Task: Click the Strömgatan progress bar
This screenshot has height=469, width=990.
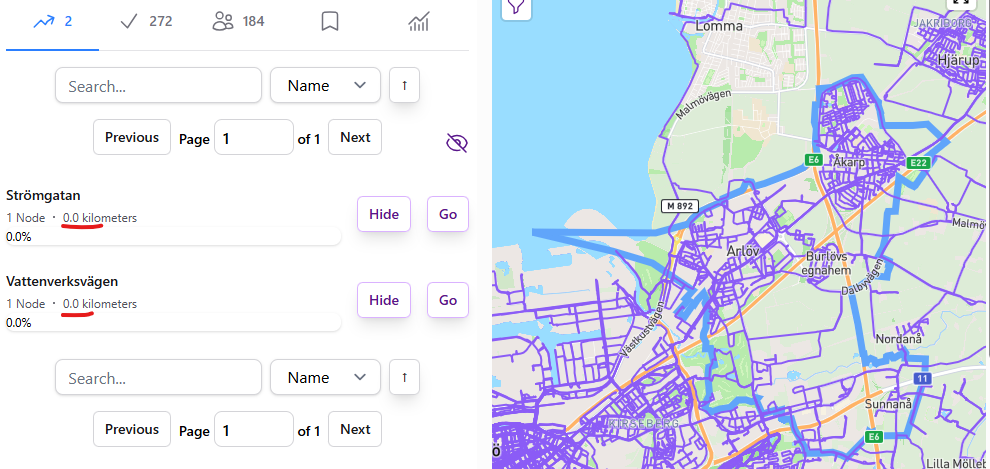Action: [174, 237]
